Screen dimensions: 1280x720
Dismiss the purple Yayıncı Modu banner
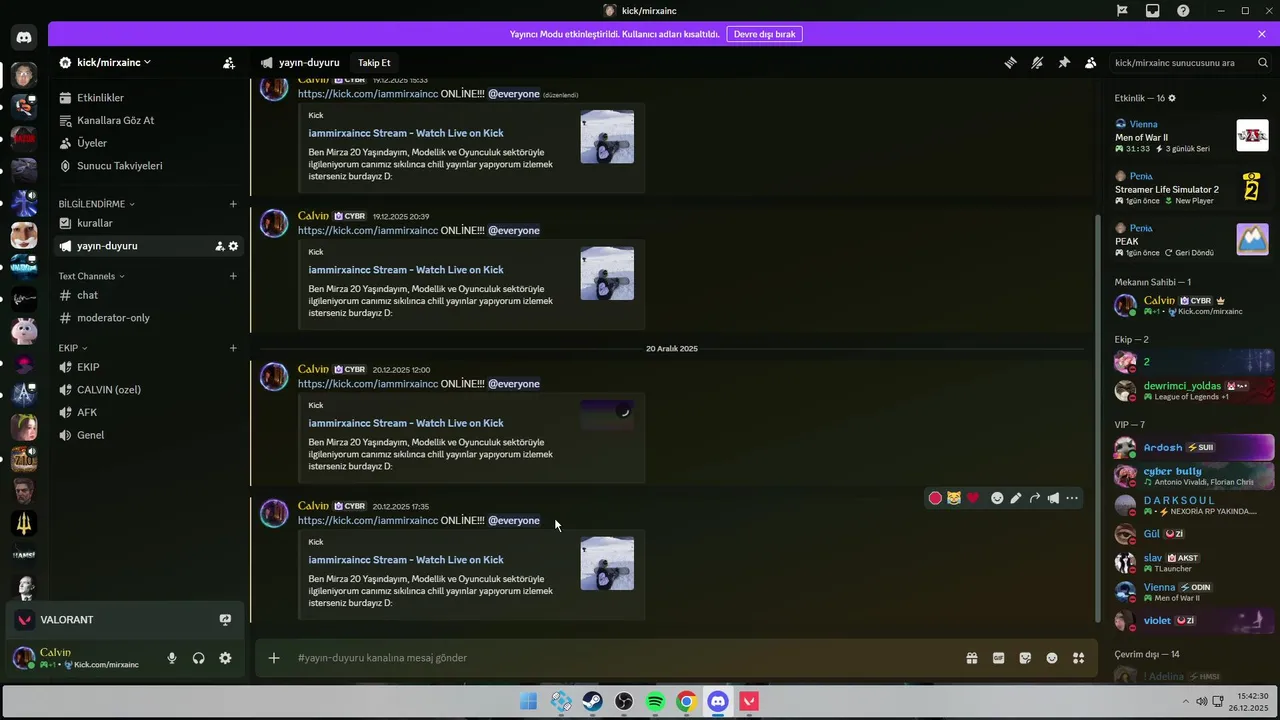(x=1262, y=34)
